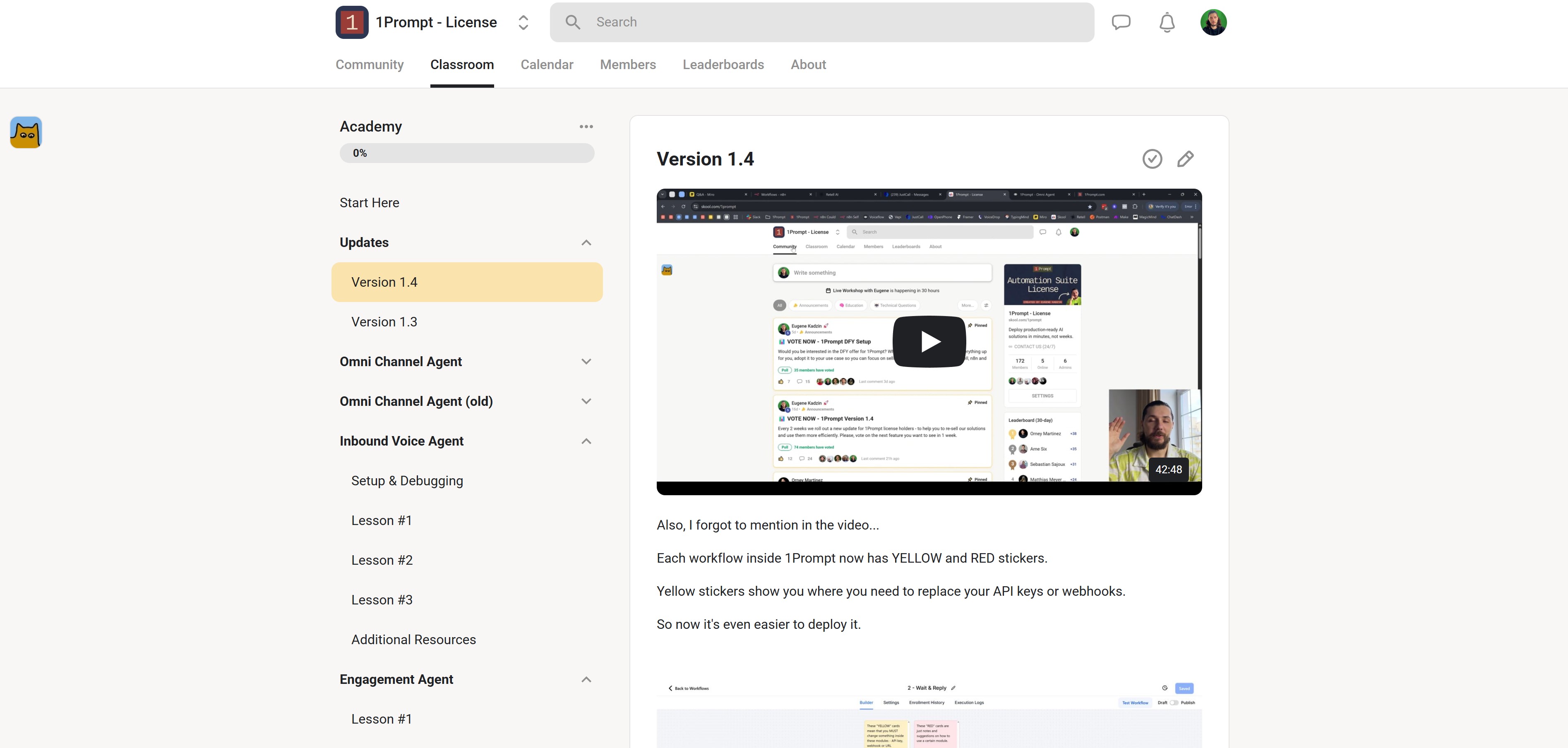Click the Search input field
This screenshot has height=748, width=1568.
pos(822,22)
